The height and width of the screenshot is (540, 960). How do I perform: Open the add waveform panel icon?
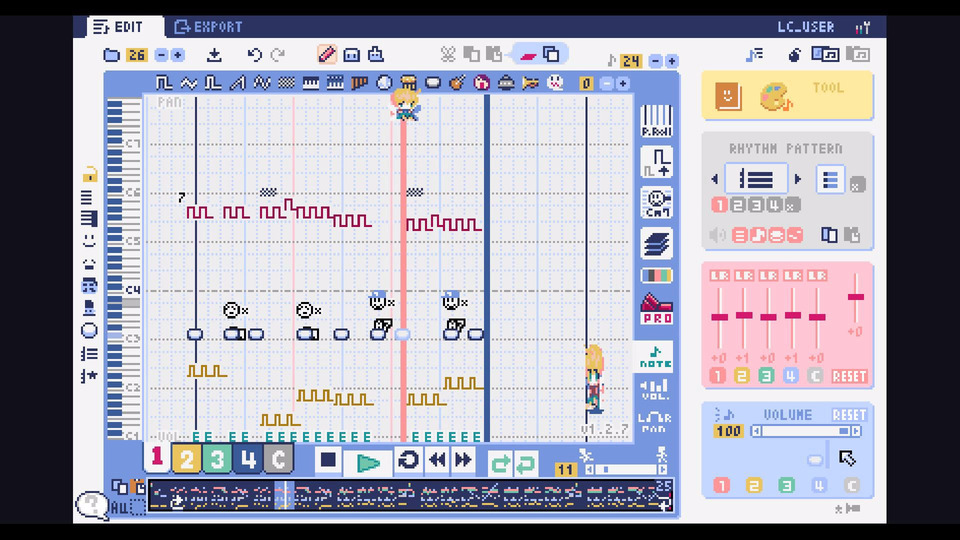[656, 162]
